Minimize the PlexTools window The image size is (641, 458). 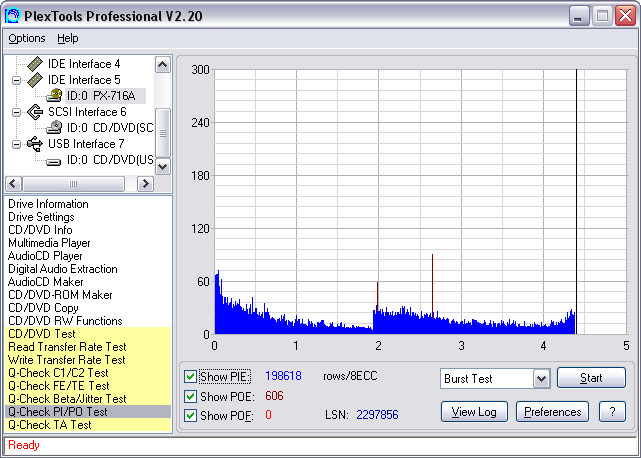click(x=578, y=16)
